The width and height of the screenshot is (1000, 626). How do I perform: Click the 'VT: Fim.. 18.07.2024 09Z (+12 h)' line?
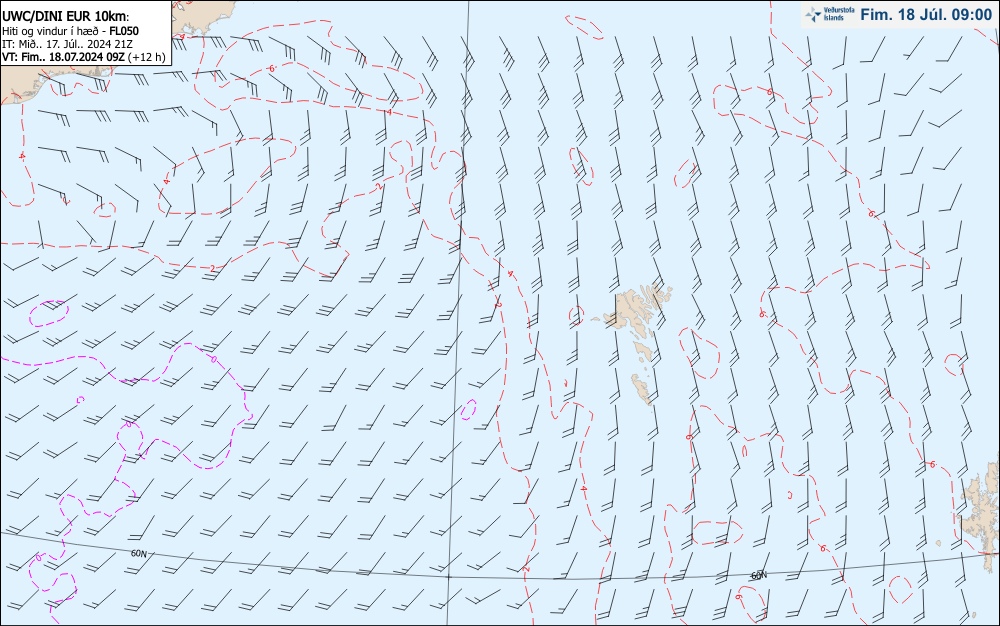[84, 57]
